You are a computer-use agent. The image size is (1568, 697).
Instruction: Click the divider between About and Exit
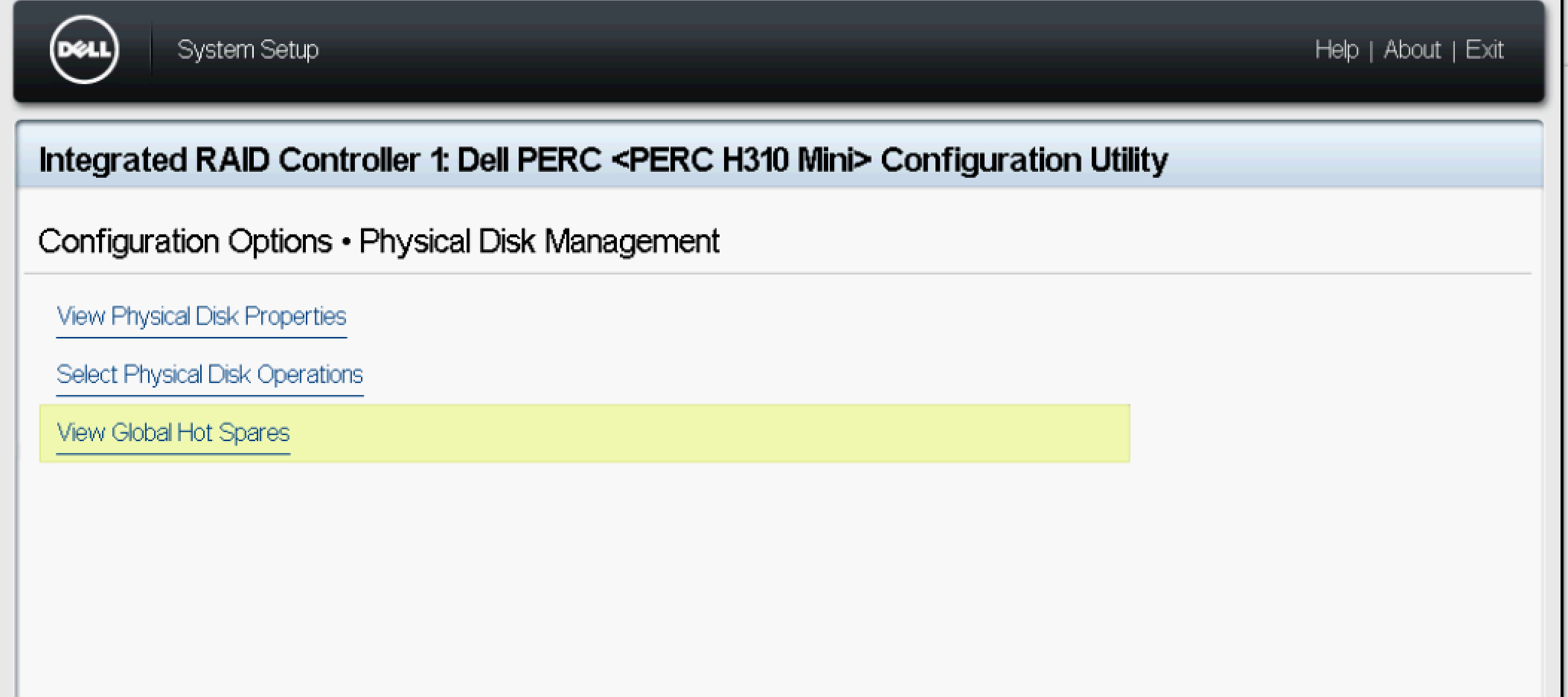[1453, 51]
